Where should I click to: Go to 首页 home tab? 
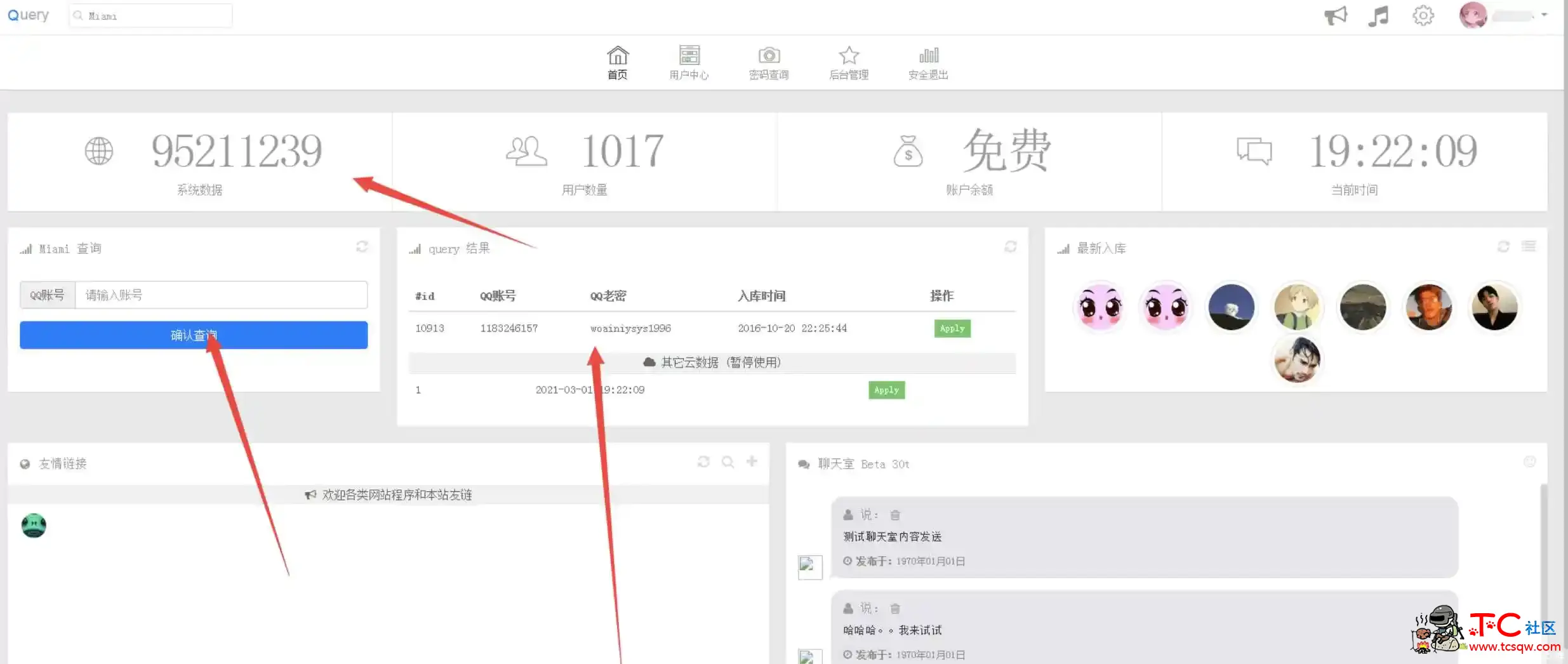click(618, 63)
